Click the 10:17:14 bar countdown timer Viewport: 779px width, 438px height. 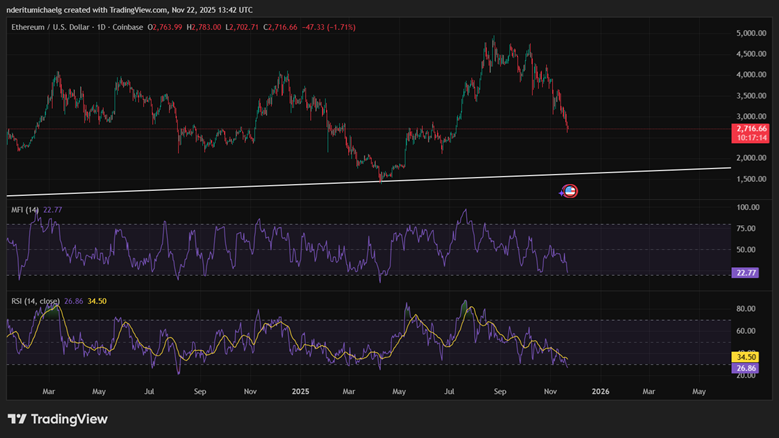point(749,138)
